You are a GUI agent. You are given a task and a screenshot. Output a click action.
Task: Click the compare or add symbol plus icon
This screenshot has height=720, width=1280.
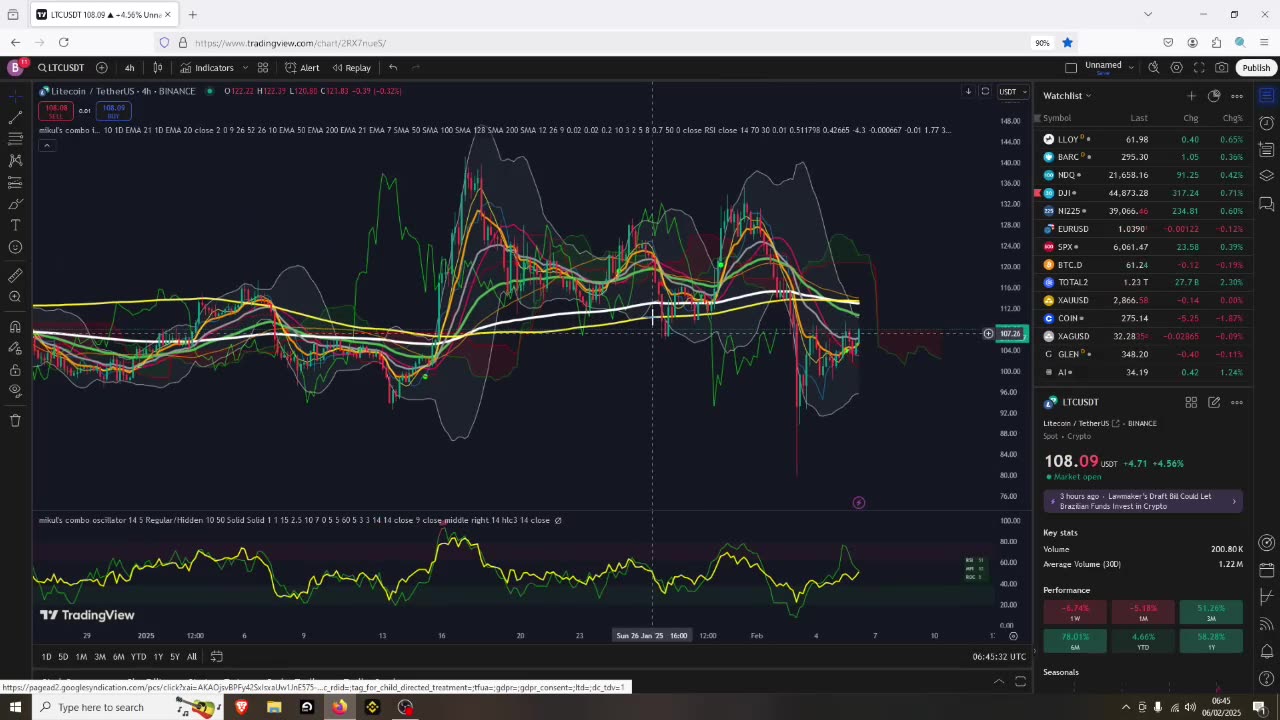click(102, 67)
